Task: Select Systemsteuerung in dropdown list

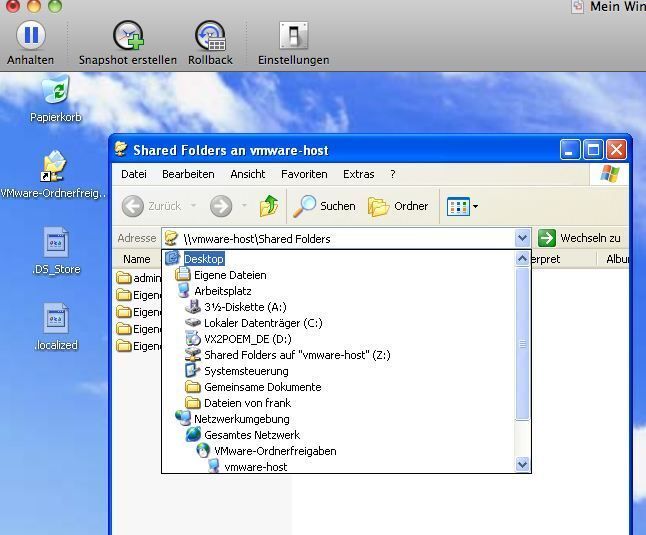Action: tap(246, 371)
